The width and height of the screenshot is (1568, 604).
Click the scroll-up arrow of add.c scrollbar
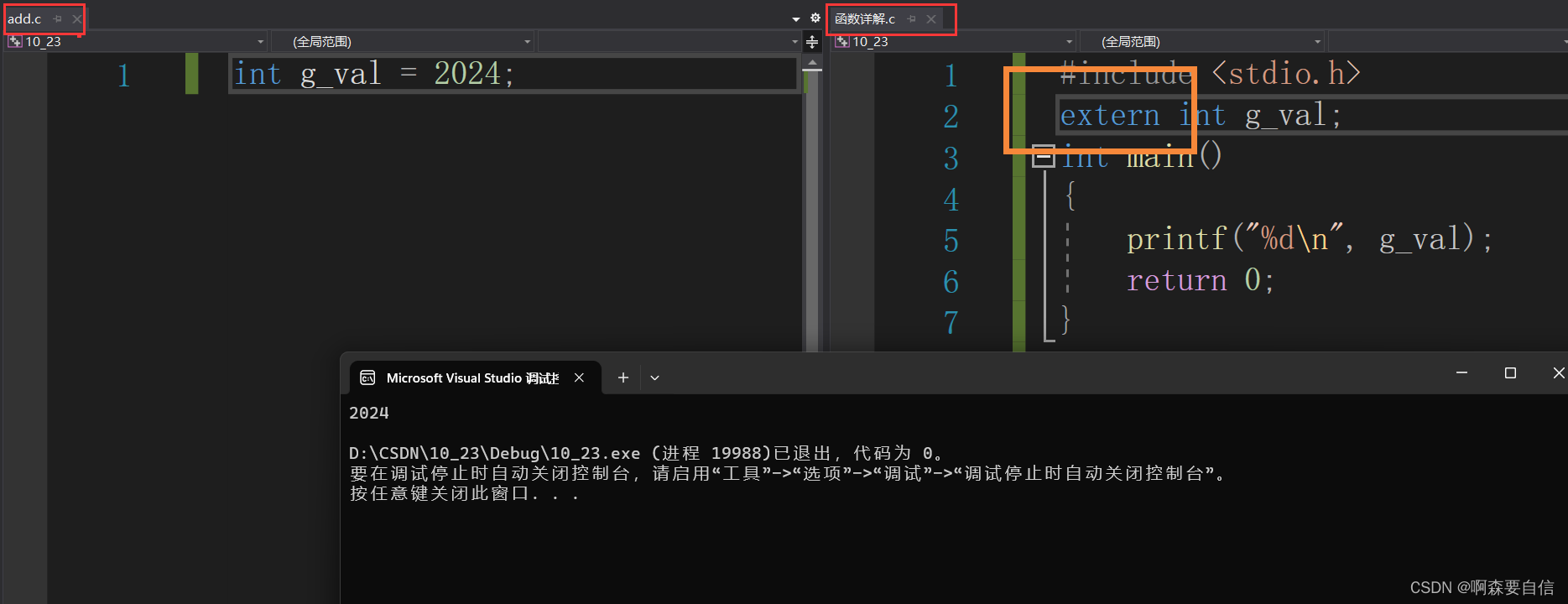pos(812,62)
